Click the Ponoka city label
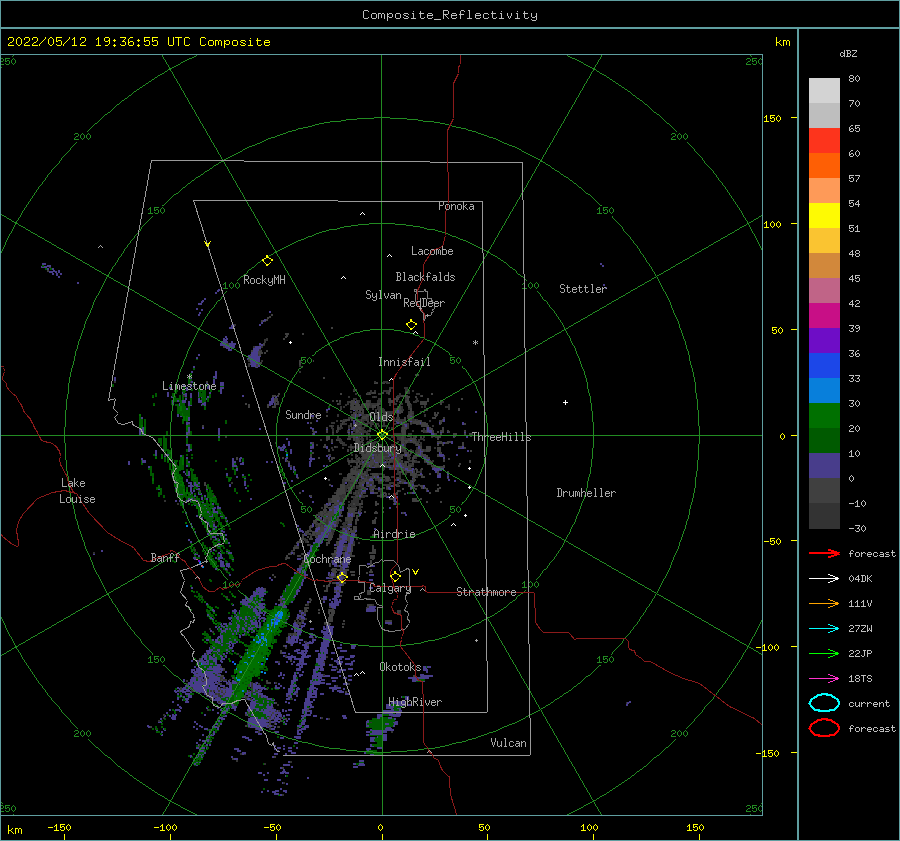 coord(456,206)
